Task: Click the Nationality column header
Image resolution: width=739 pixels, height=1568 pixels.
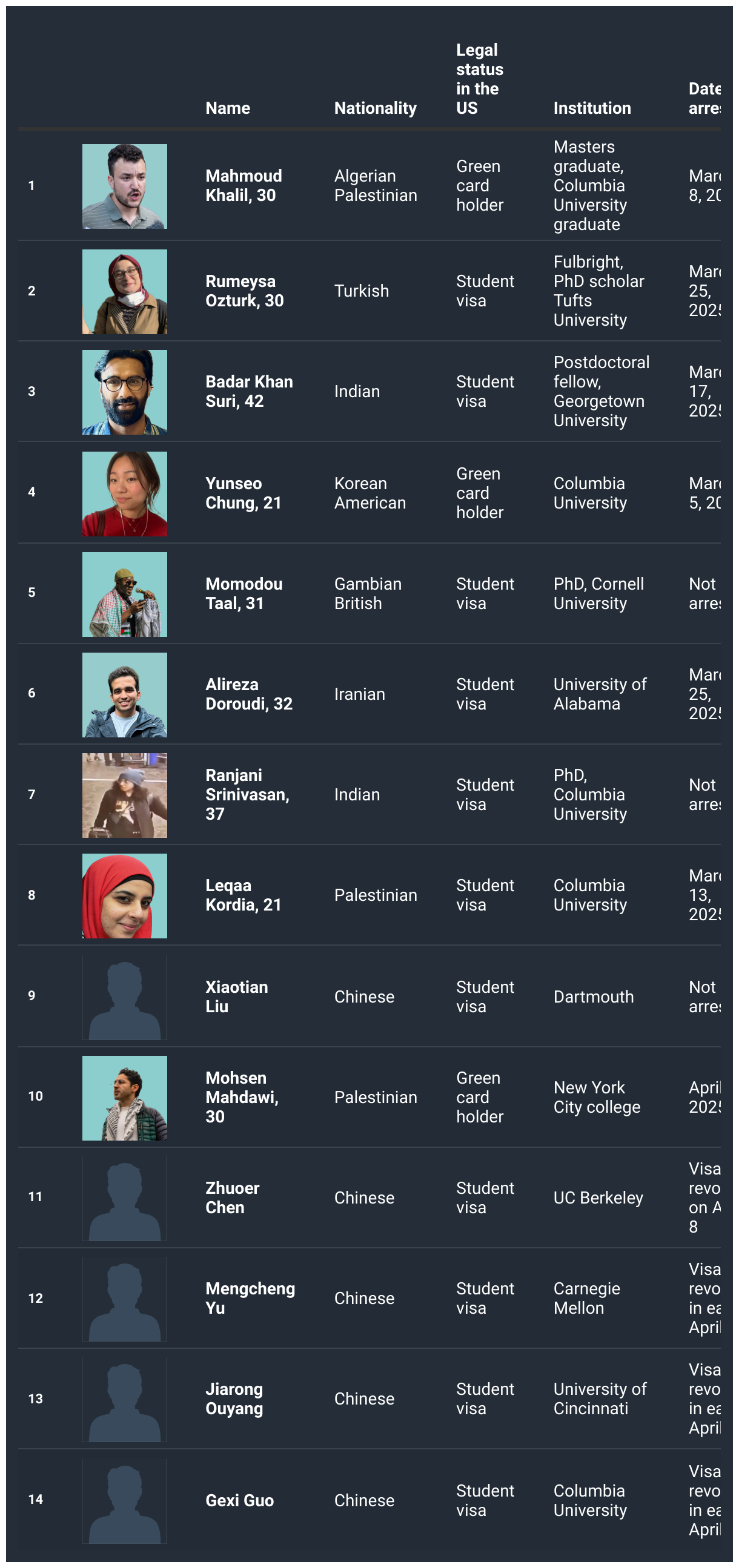Action: coord(376,108)
